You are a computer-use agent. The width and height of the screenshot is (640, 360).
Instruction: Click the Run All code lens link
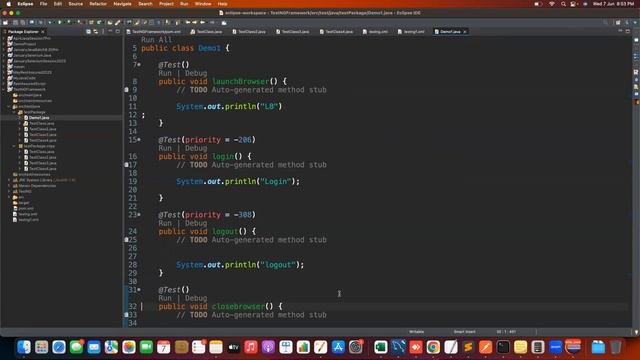pos(157,40)
